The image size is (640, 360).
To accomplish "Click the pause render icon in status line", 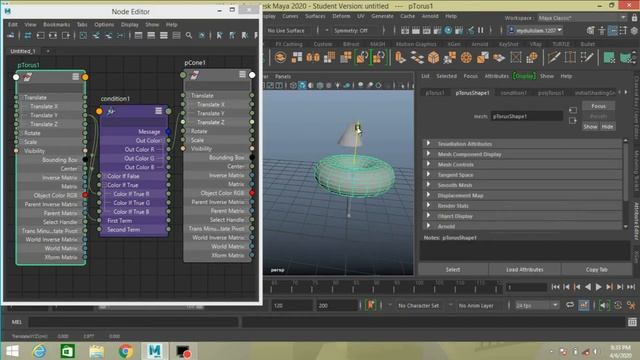I will click(480, 30).
